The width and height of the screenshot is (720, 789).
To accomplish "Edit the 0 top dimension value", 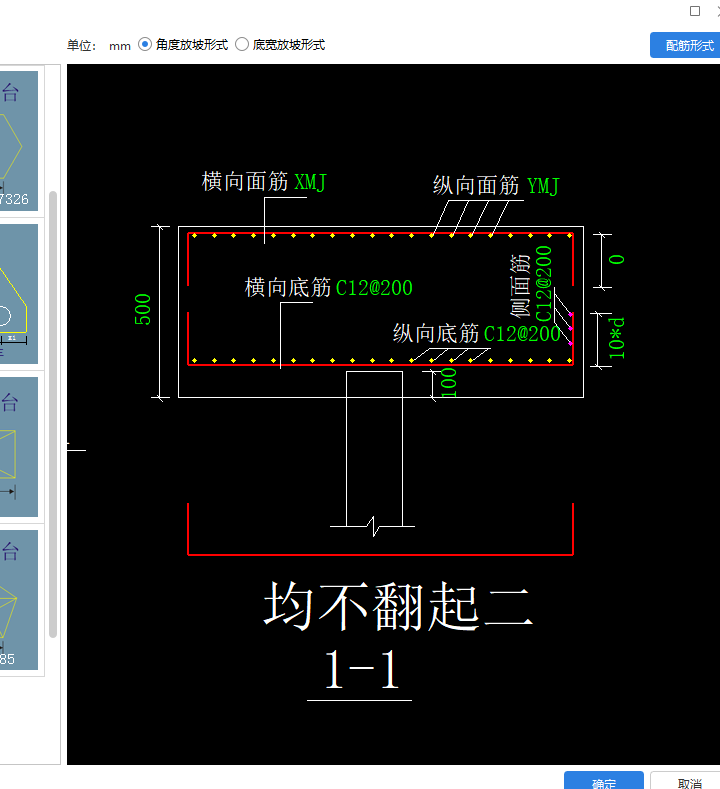I will pos(616,260).
